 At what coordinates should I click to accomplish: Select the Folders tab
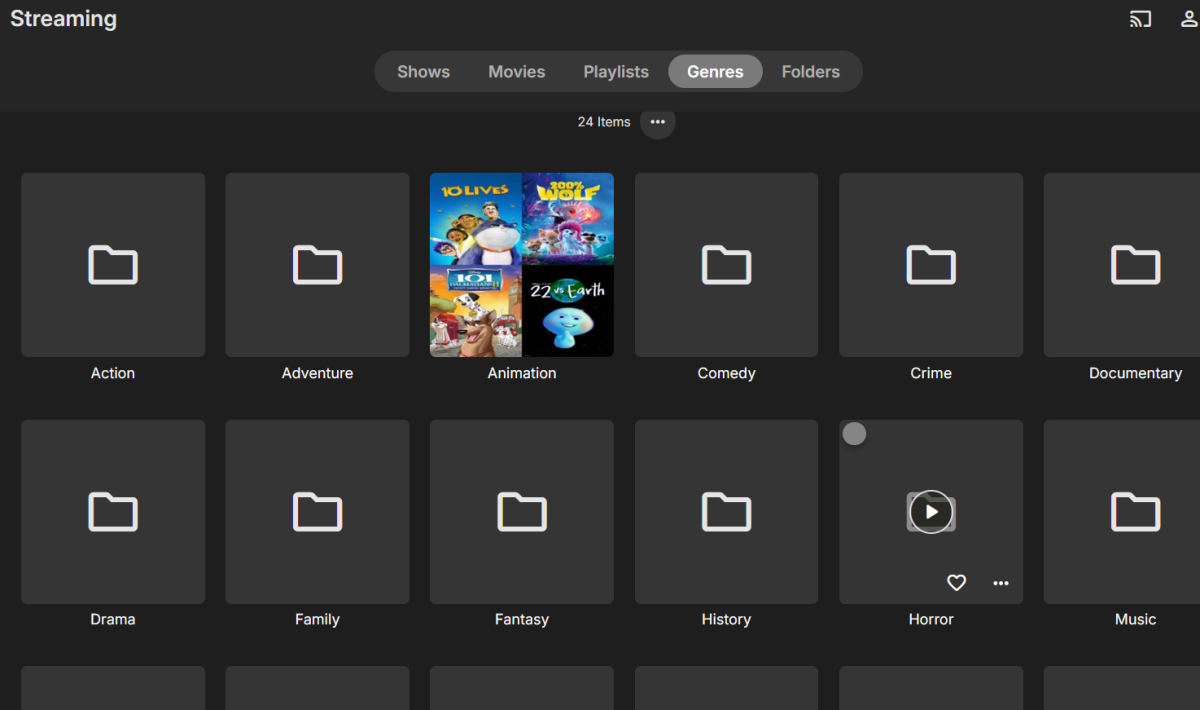(x=810, y=72)
